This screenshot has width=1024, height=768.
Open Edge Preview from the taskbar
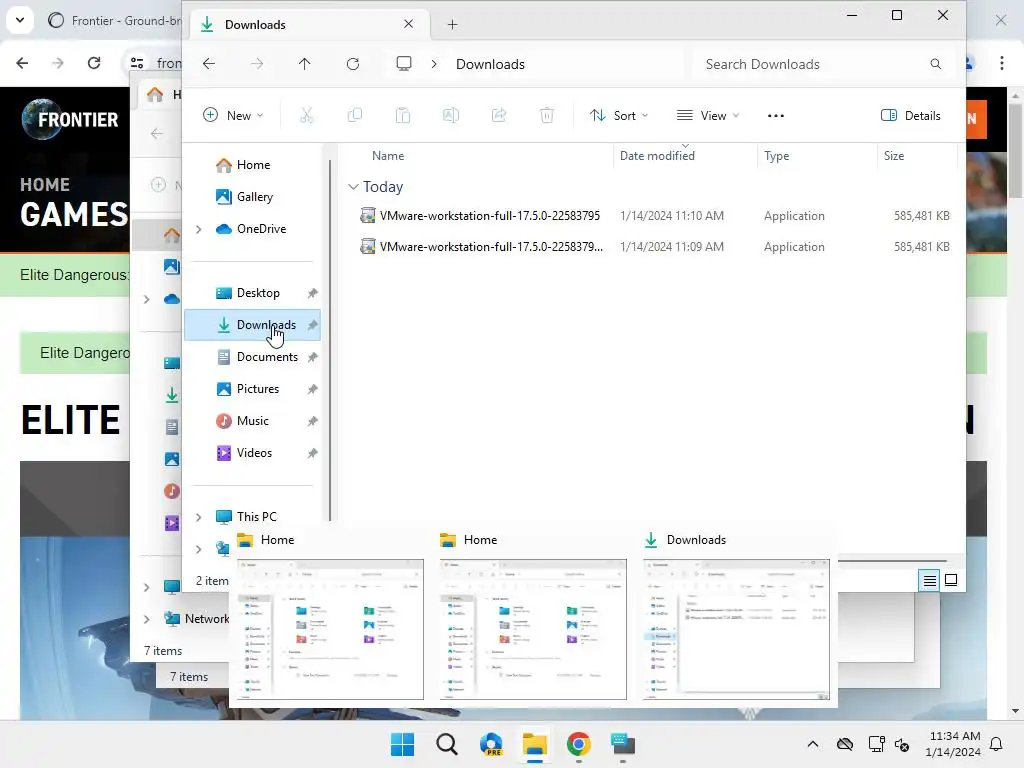(491, 744)
